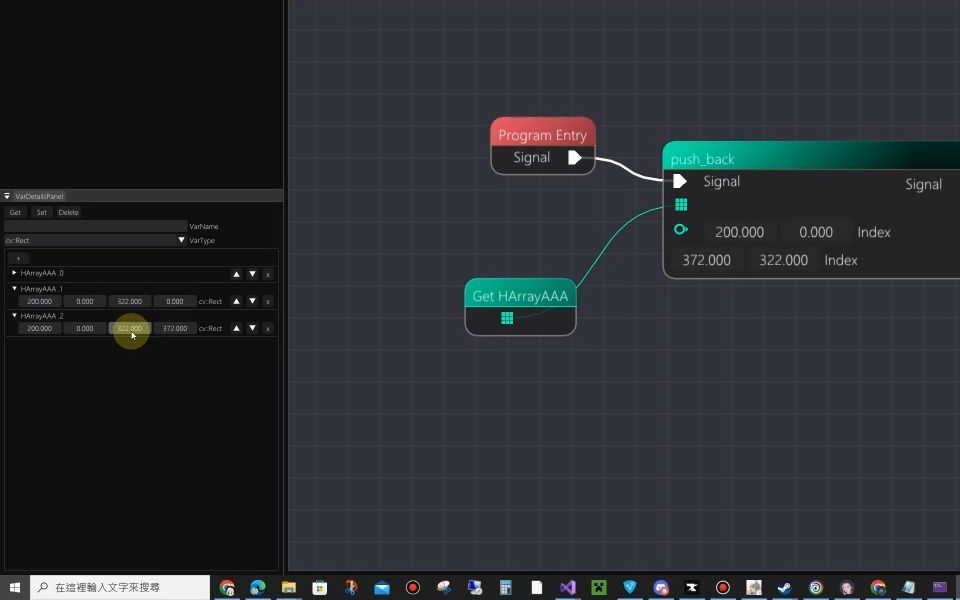The height and width of the screenshot is (600, 960).
Task: Click push_back's array grid input pin
Action: click(x=681, y=204)
